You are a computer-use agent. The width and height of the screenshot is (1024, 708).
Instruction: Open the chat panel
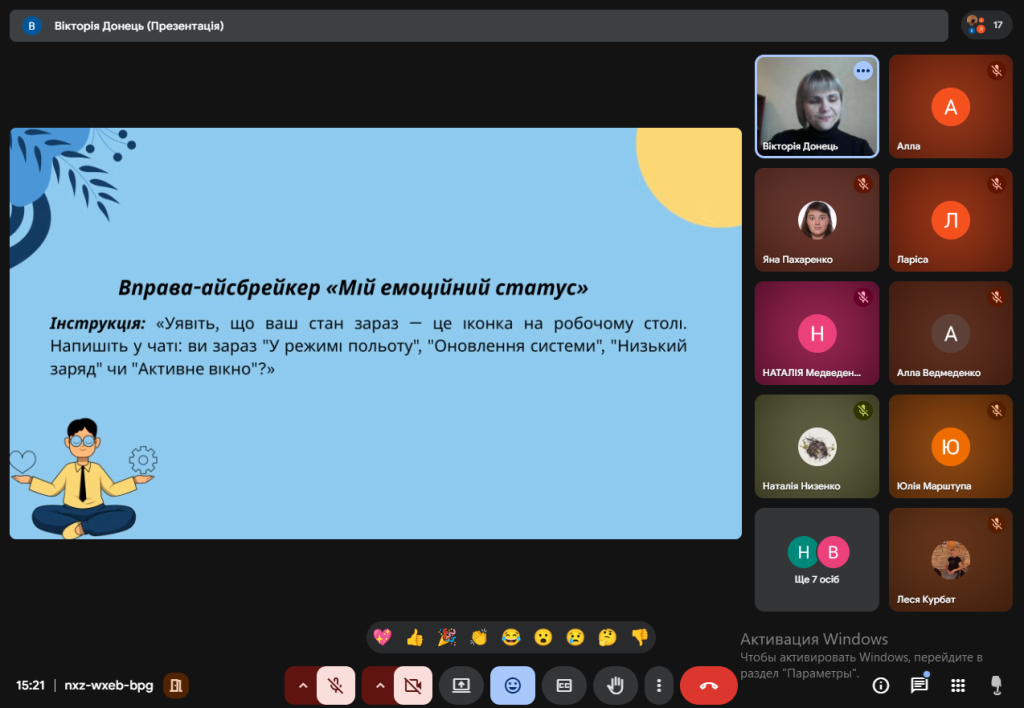tap(919, 685)
